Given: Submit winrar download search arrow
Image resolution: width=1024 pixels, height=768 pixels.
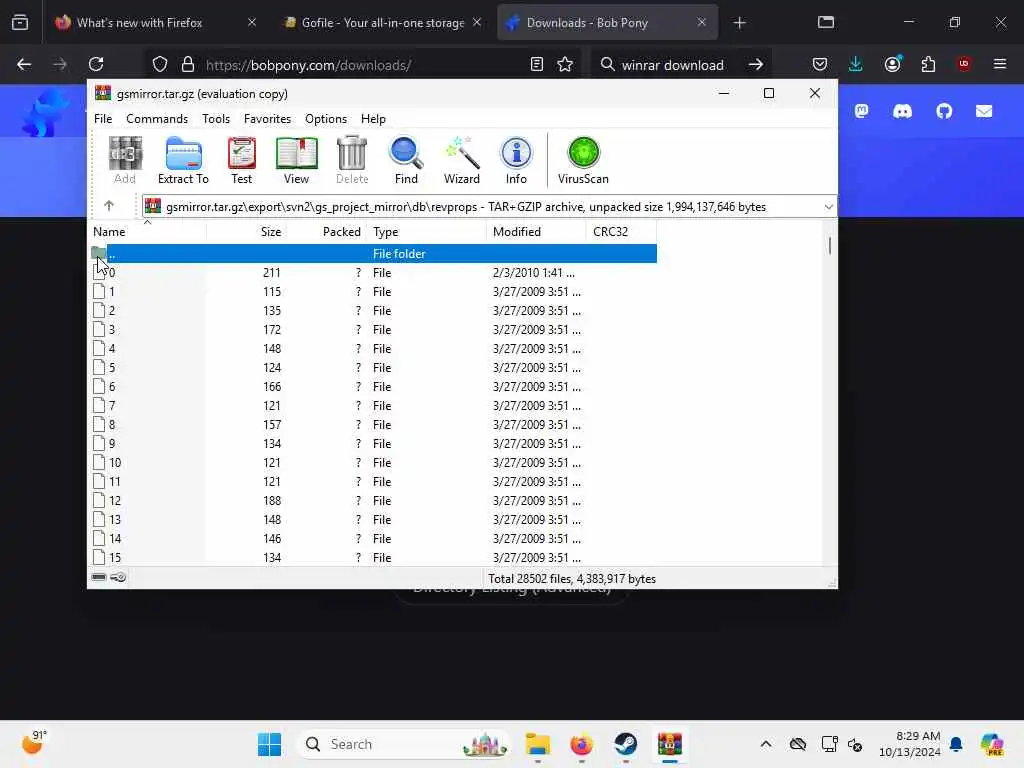Looking at the screenshot, I should coord(756,65).
